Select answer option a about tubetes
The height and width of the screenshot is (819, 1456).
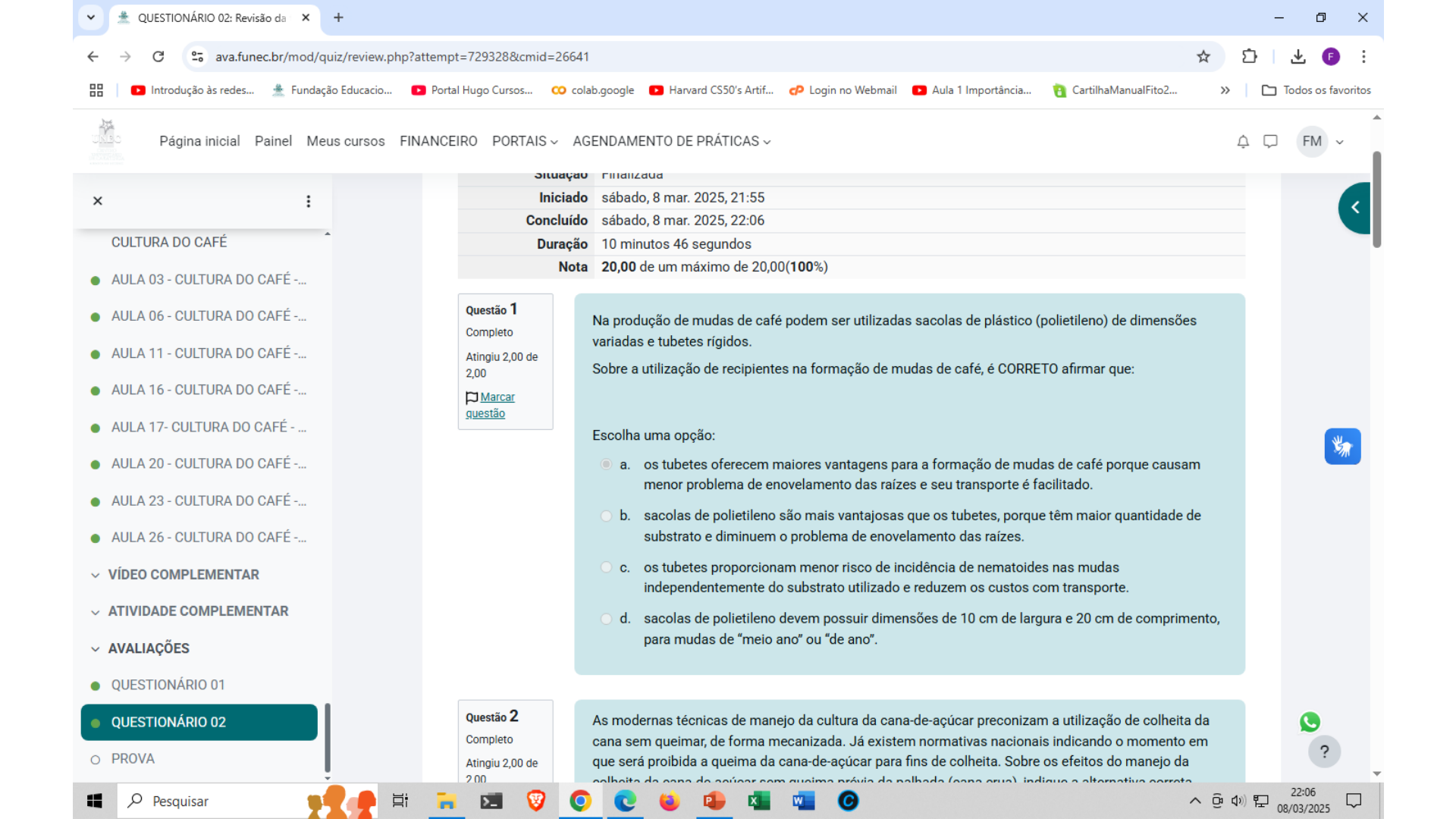click(x=606, y=464)
